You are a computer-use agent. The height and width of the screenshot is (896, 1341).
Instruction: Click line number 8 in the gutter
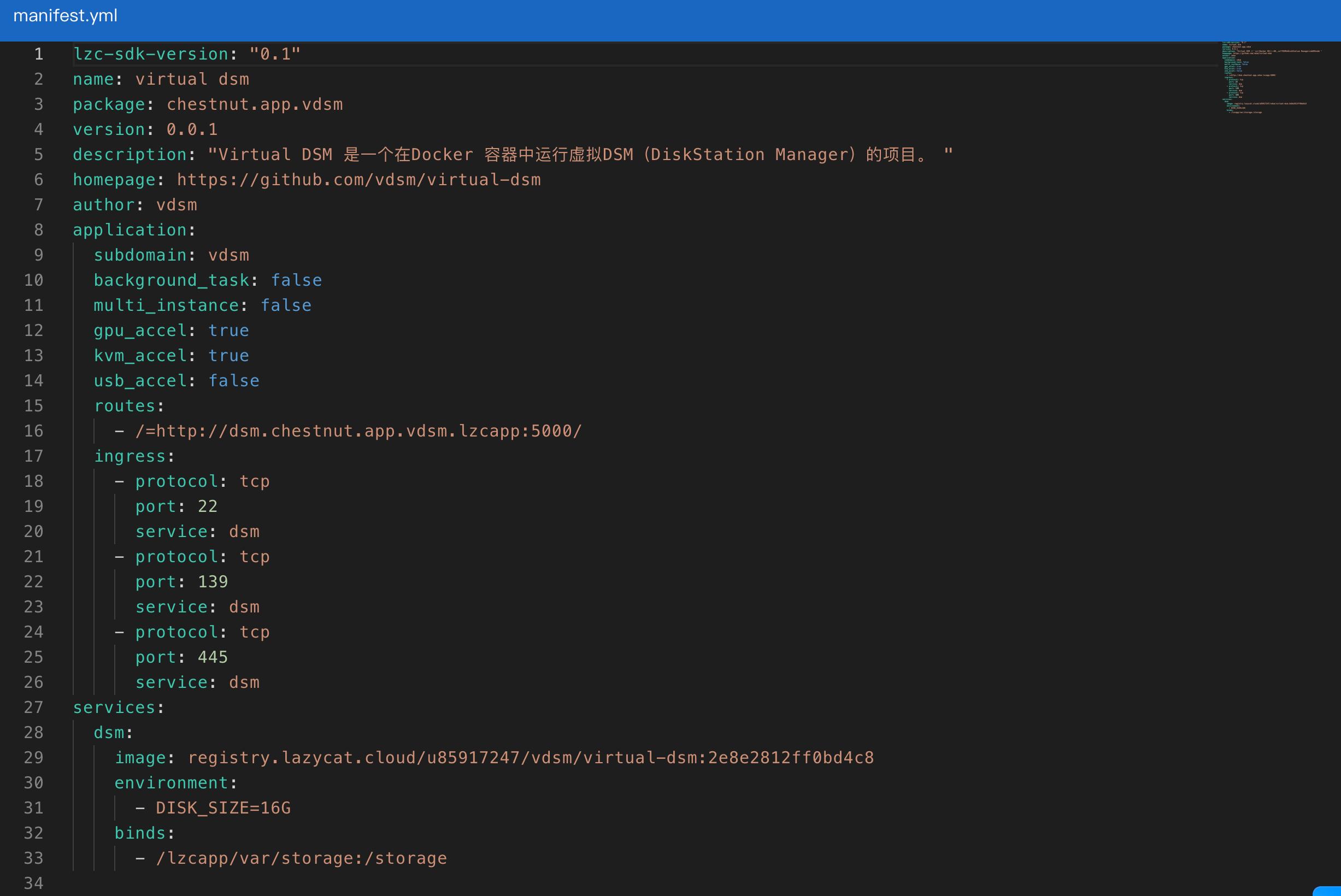pyautogui.click(x=38, y=229)
